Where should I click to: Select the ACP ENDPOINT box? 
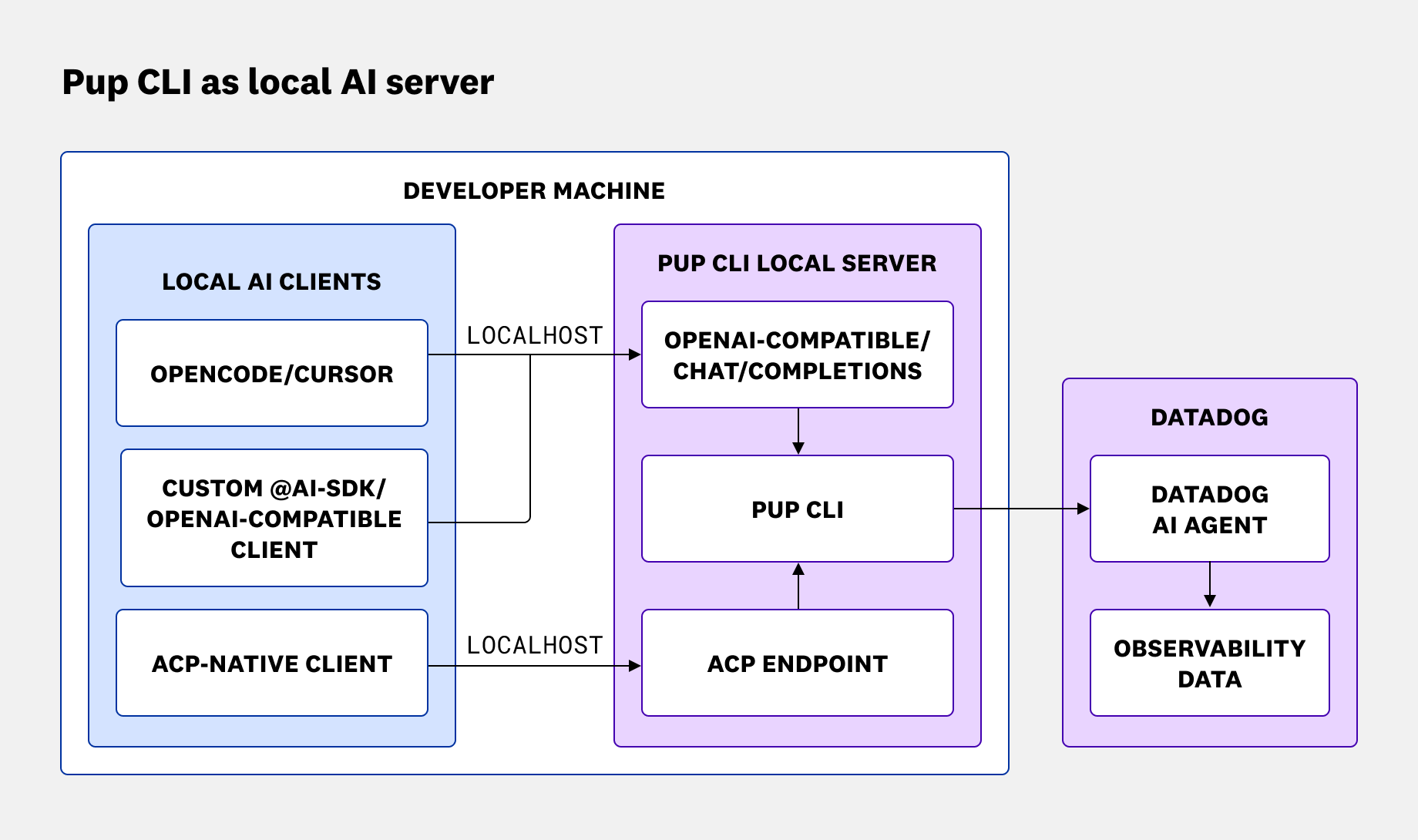coord(798,663)
